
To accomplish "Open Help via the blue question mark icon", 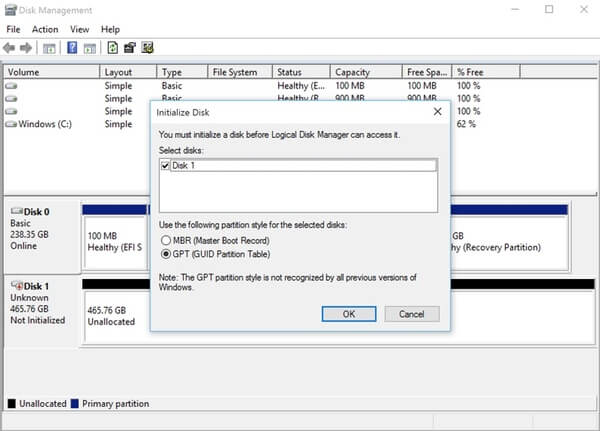I will 72,48.
